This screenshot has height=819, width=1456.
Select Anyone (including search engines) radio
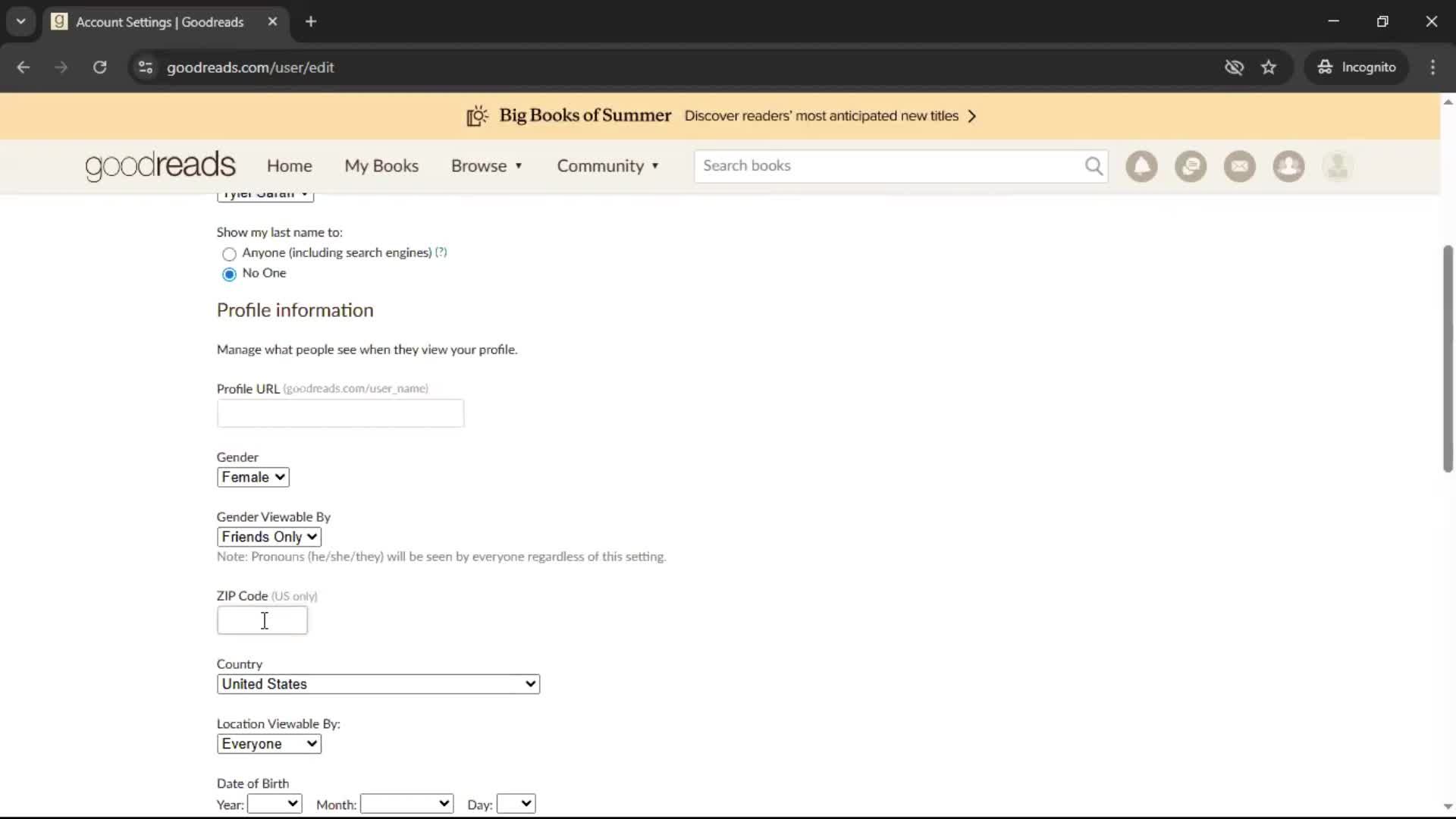229,254
